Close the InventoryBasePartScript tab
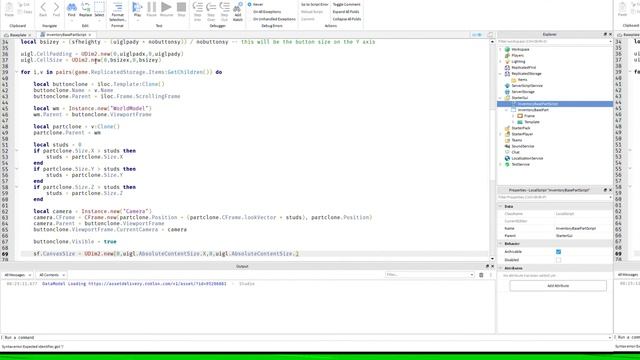 90,35
